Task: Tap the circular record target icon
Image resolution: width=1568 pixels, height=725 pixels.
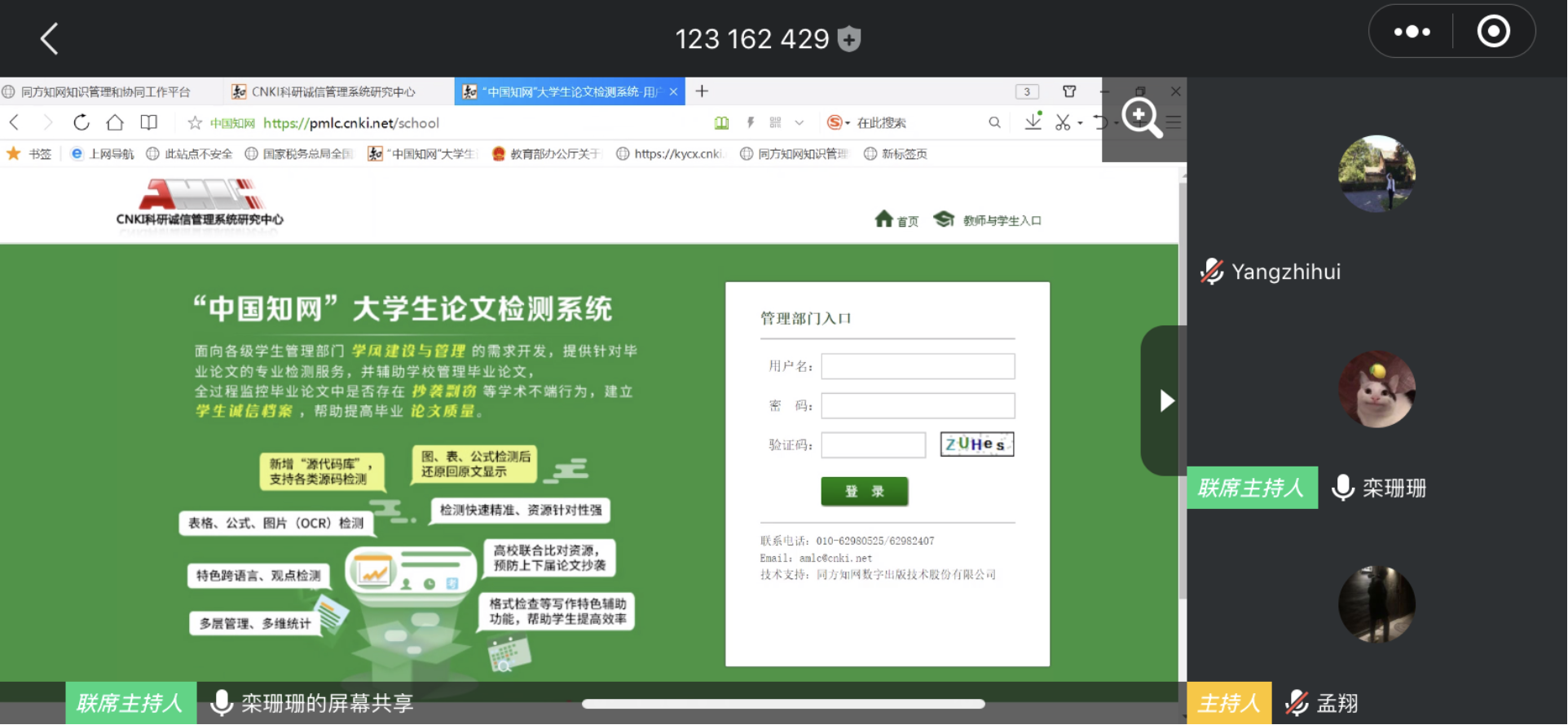Action: click(1493, 32)
